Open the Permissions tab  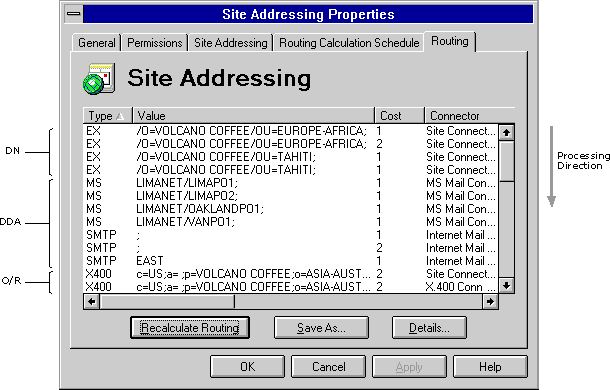[x=154, y=42]
